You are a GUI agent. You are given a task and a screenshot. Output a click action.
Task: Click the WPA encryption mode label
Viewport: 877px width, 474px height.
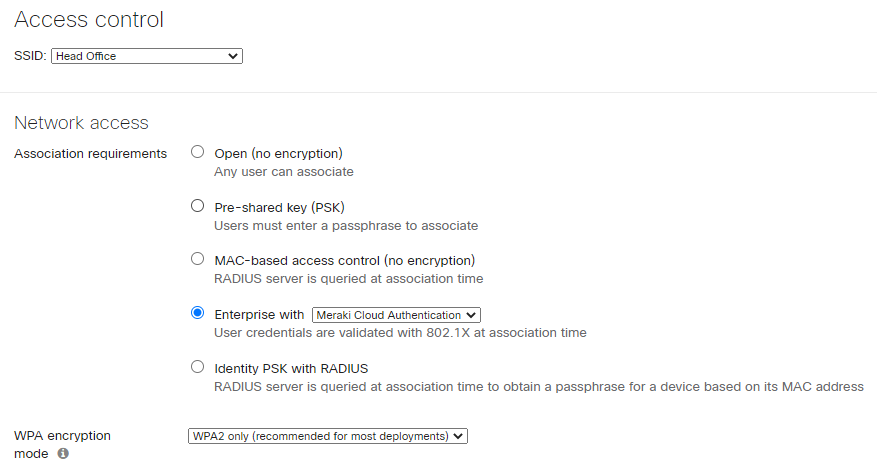[x=62, y=436]
